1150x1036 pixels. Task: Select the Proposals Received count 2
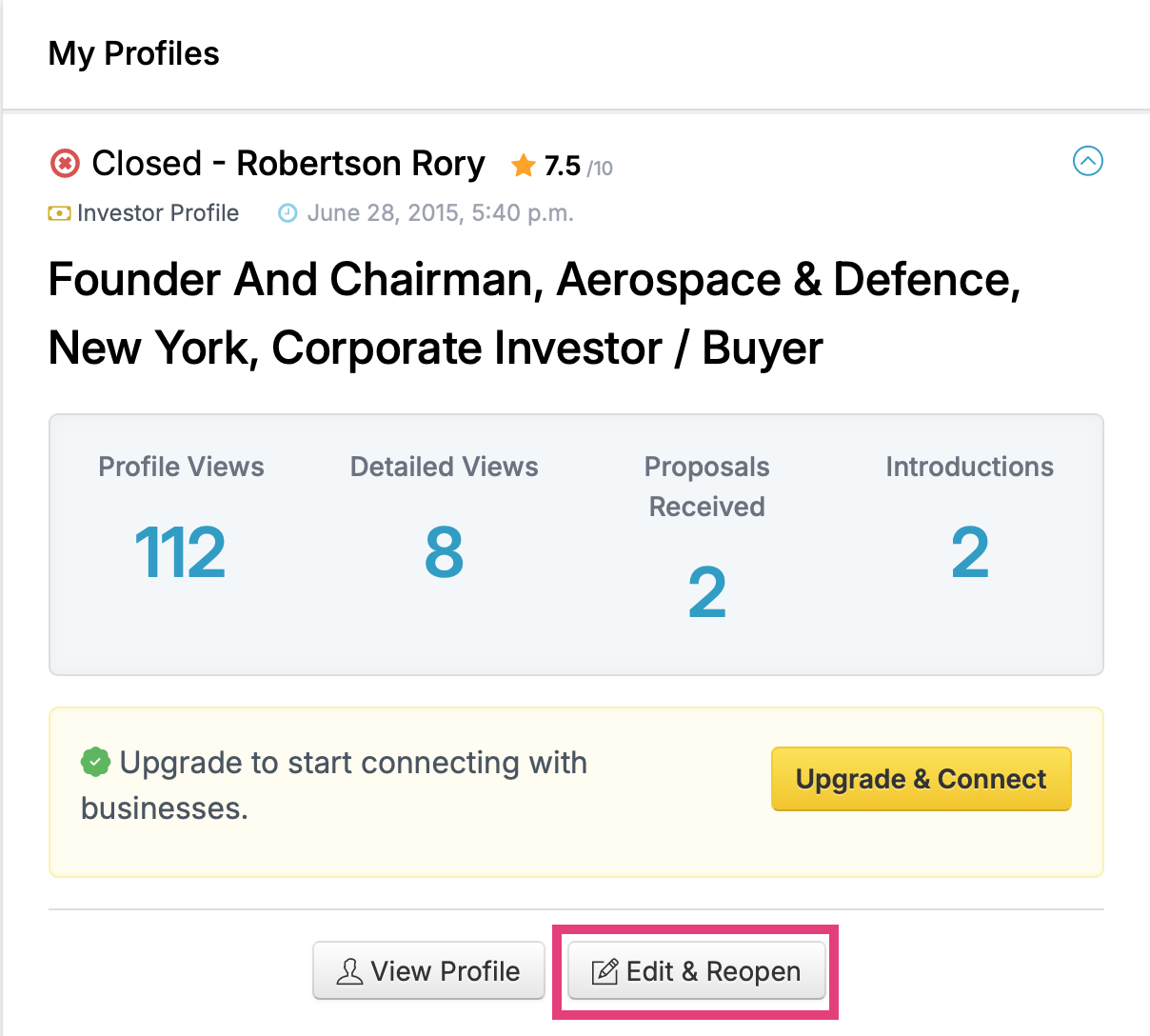point(707,592)
